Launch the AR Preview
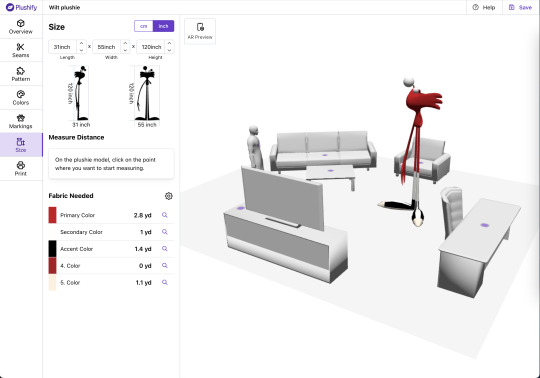 200,31
